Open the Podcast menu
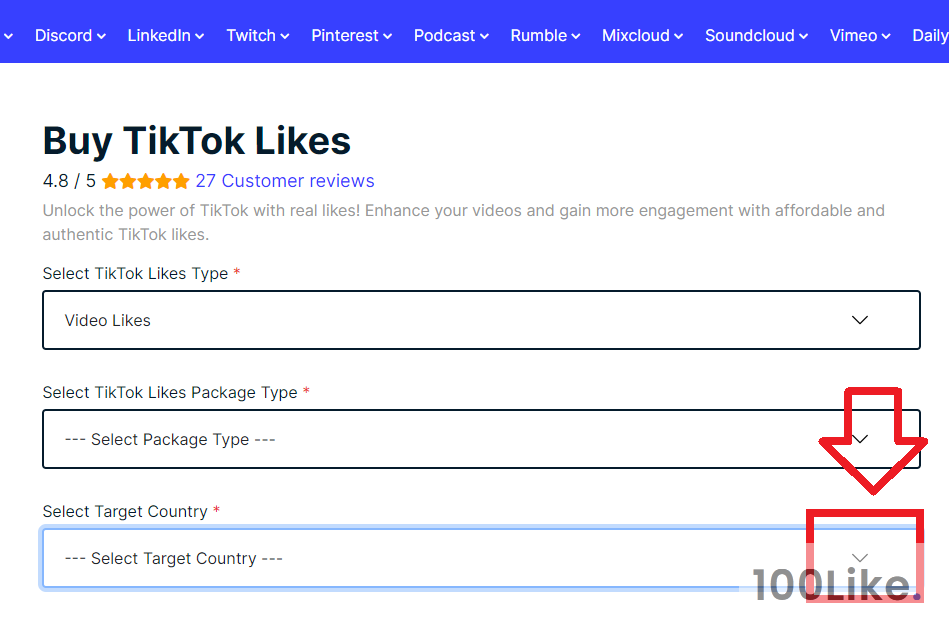Viewport: 949px width, 628px height. (451, 36)
